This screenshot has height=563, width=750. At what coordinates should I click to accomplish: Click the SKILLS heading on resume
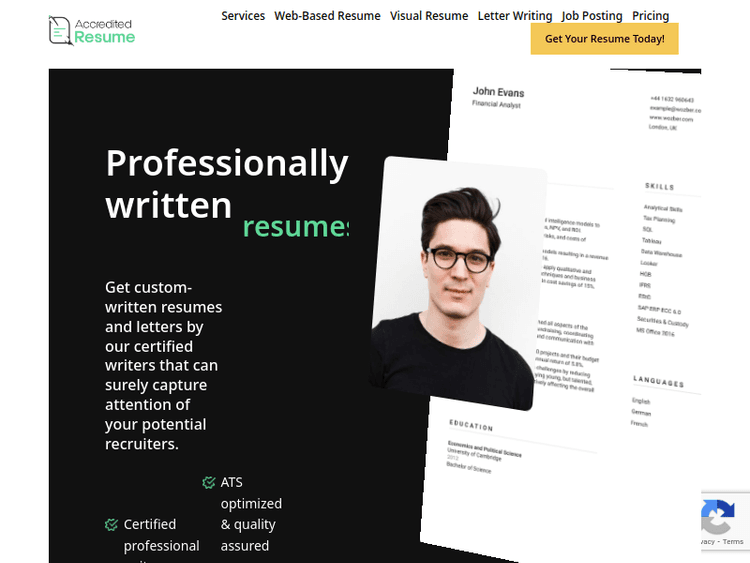tap(660, 187)
